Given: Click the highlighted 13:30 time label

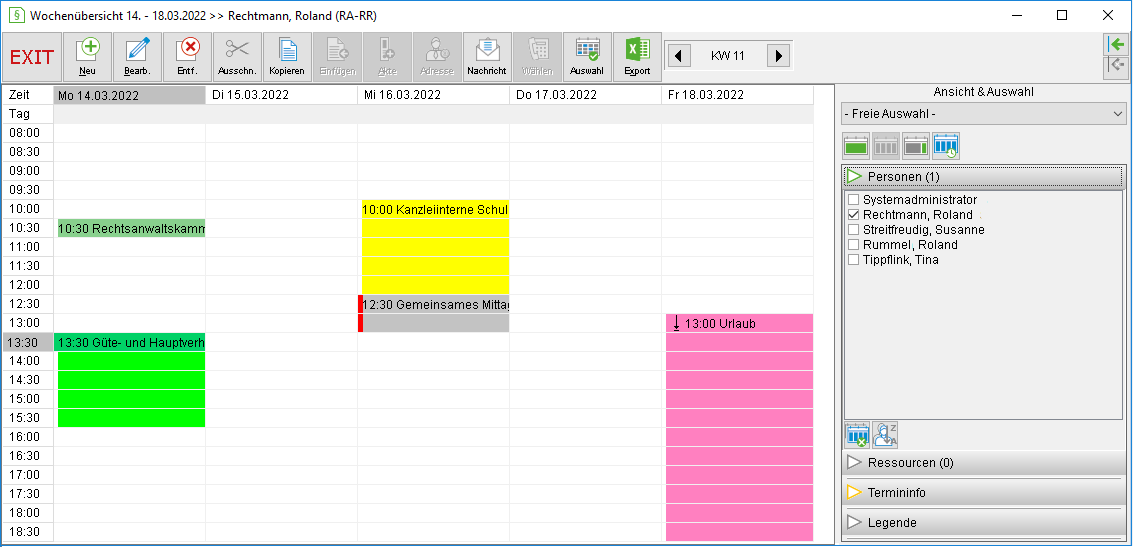Looking at the screenshot, I should click(x=28, y=343).
